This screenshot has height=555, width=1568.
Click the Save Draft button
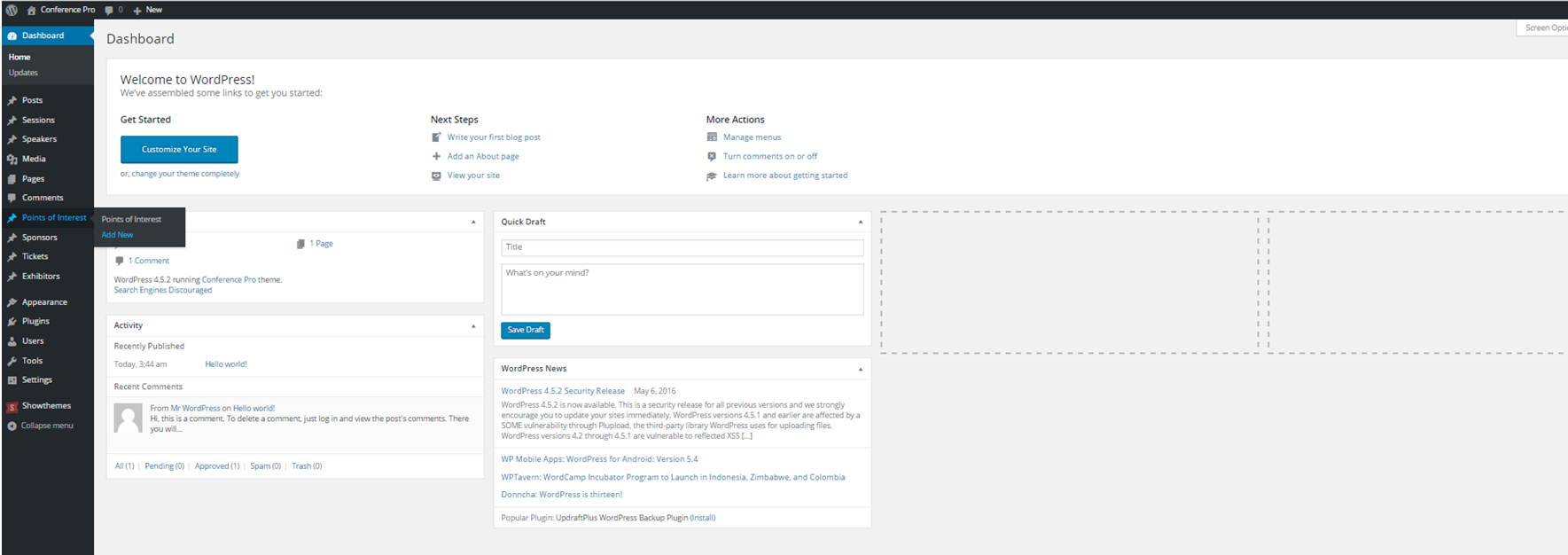pos(526,330)
